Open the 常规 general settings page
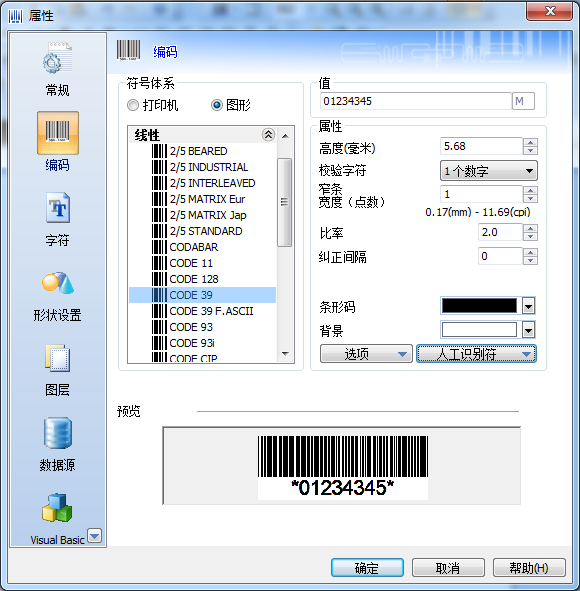Viewport: 580px width, 591px height. (57, 69)
